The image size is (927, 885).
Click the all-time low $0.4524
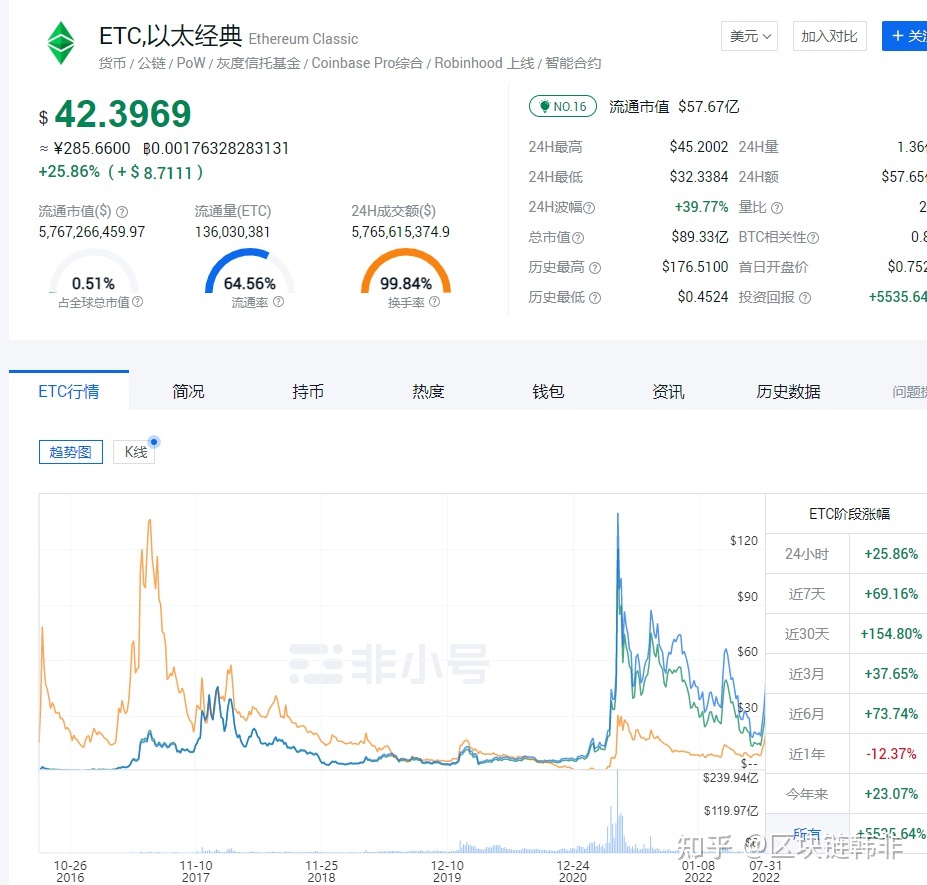703,297
